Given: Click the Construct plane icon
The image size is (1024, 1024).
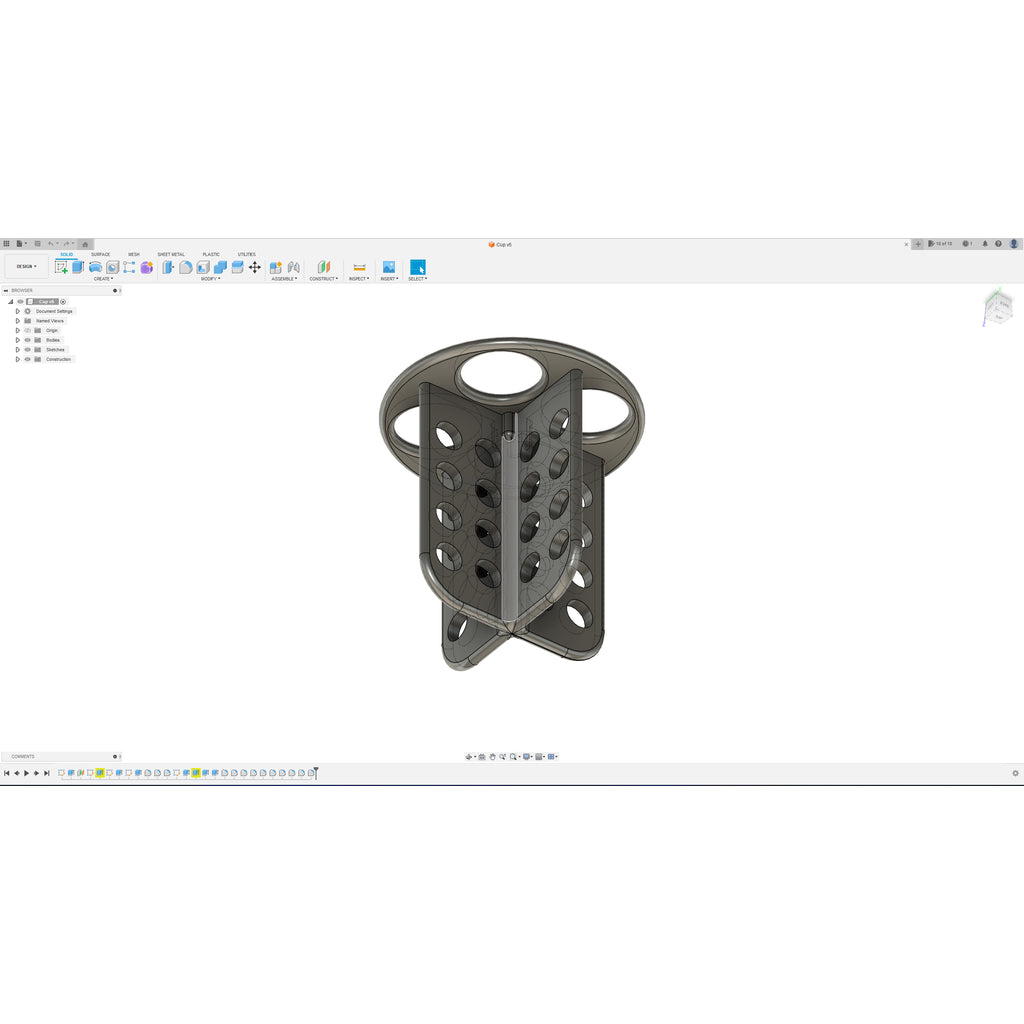Looking at the screenshot, I should 324,267.
